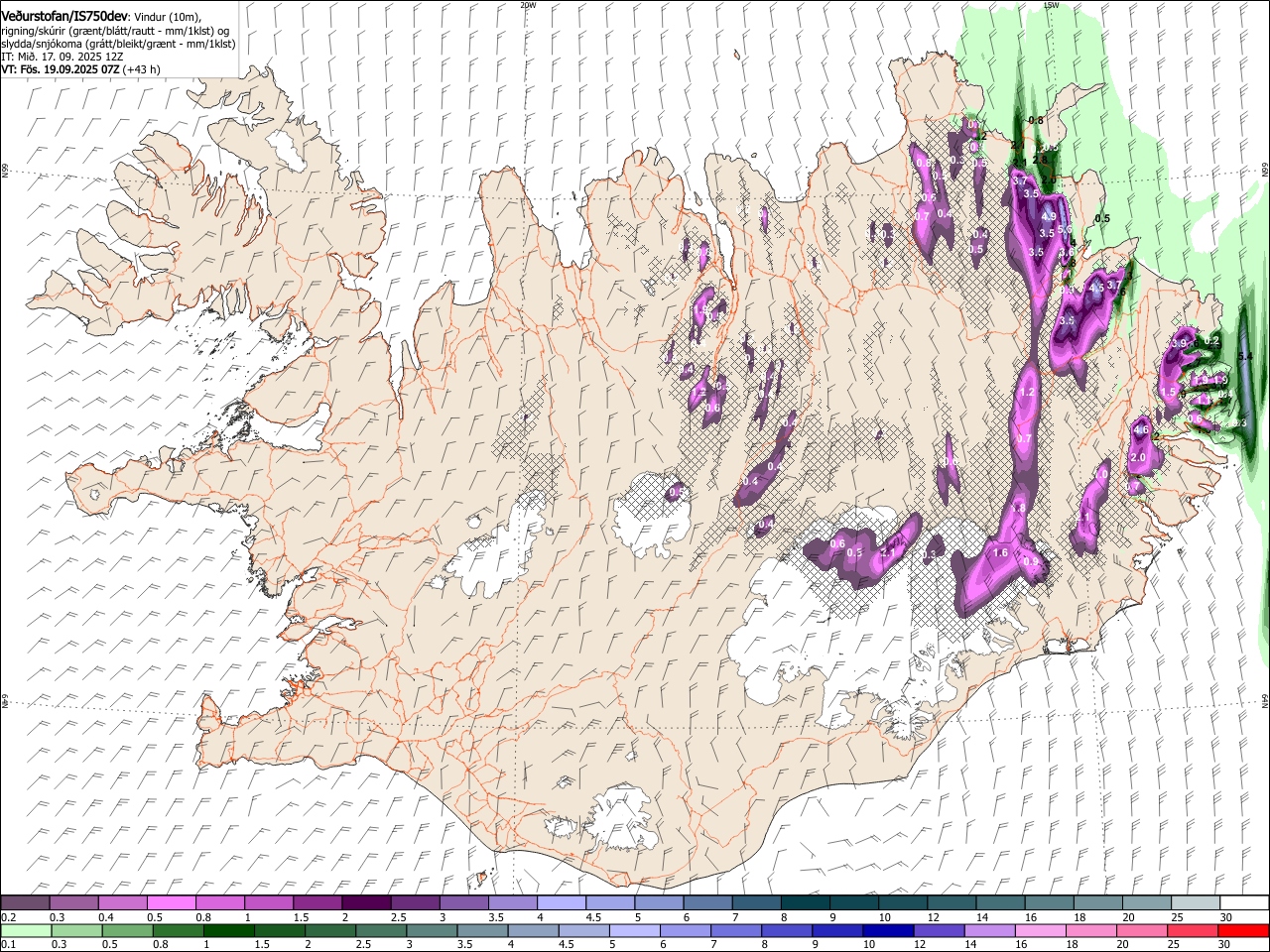Click the '15W' longitude label at the top edge

point(1051,5)
